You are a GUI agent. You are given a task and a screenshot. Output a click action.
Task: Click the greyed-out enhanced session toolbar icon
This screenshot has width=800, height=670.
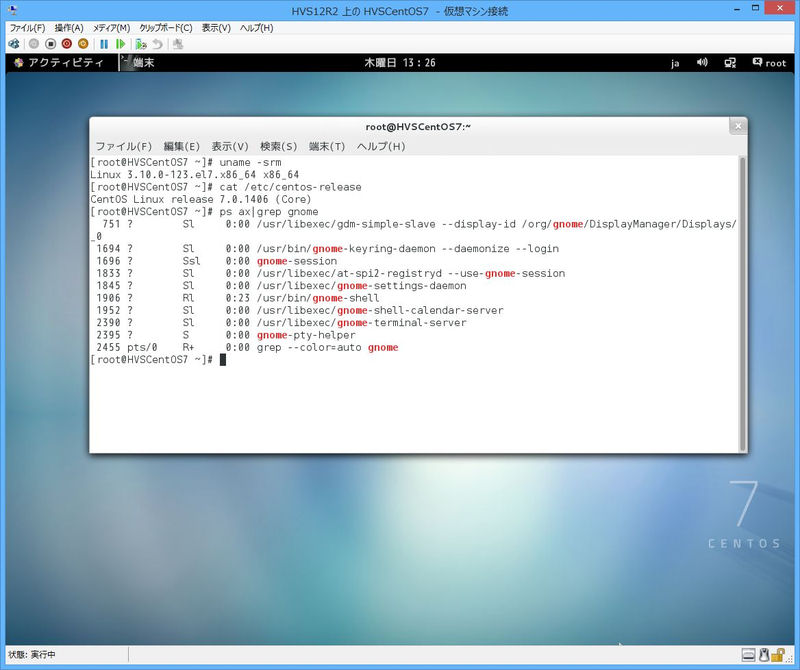pyautogui.click(x=178, y=44)
